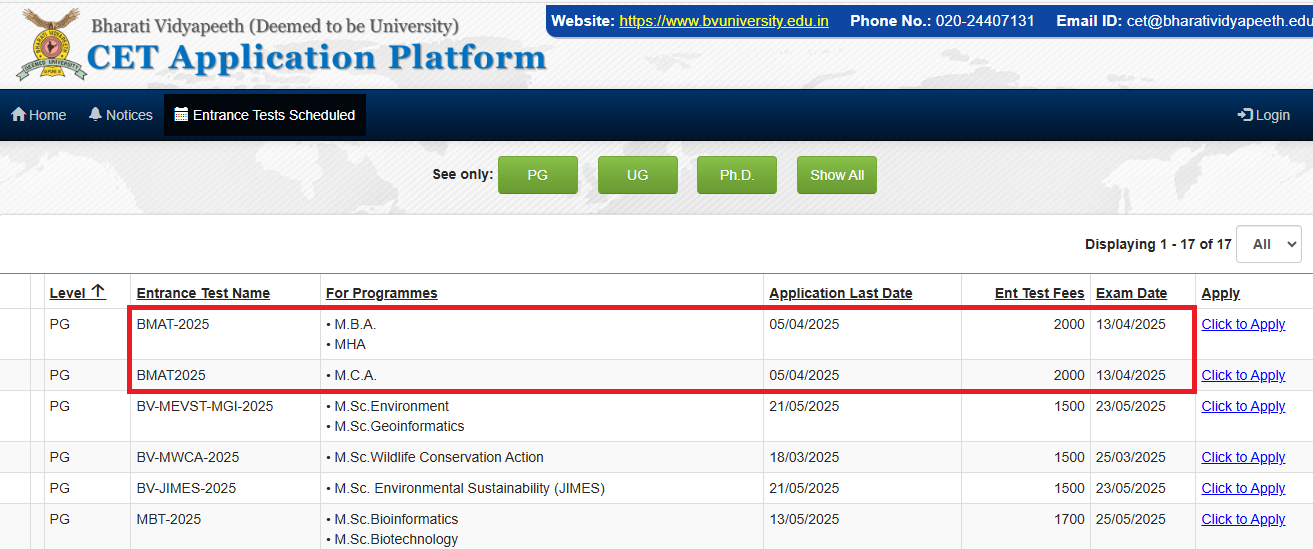Click the home icon in navigation bar
1313x549 pixels.
pyautogui.click(x=18, y=115)
